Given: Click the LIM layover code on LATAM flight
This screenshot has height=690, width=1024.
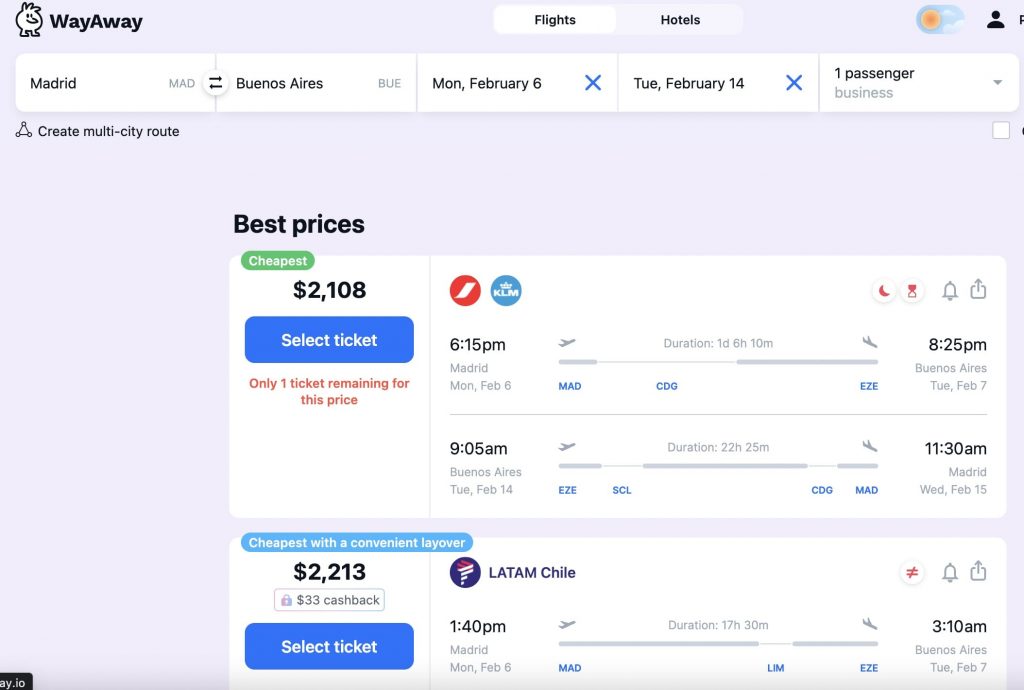Looking at the screenshot, I should (x=775, y=668).
